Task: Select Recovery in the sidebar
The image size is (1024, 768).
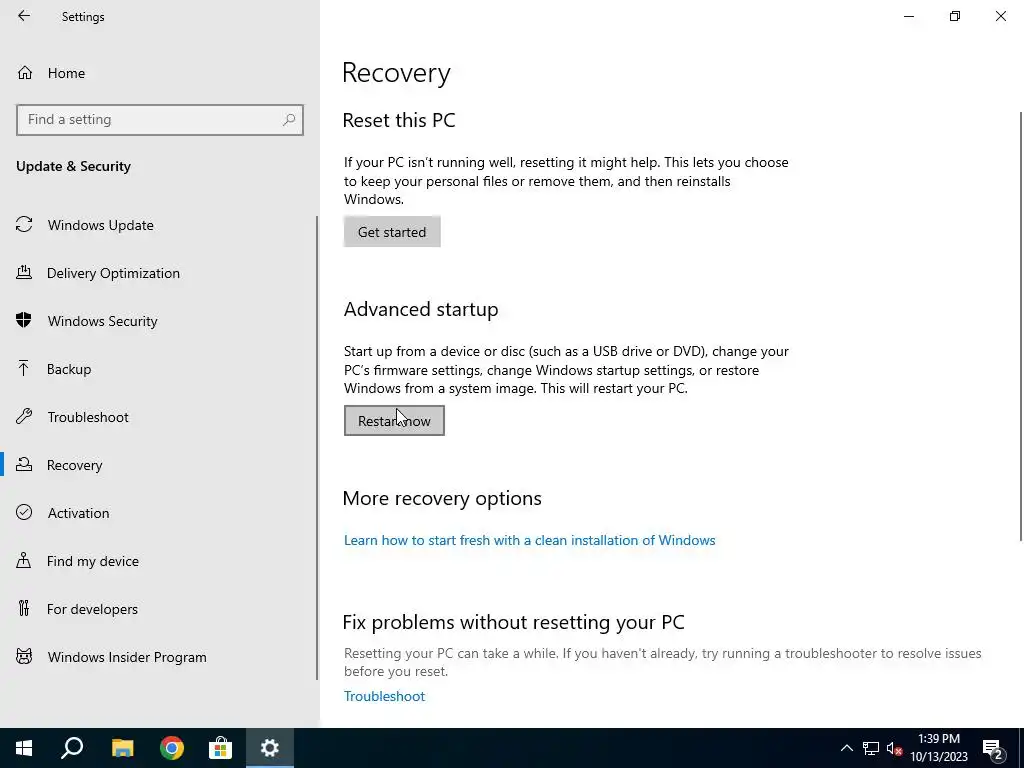Action: click(74, 465)
